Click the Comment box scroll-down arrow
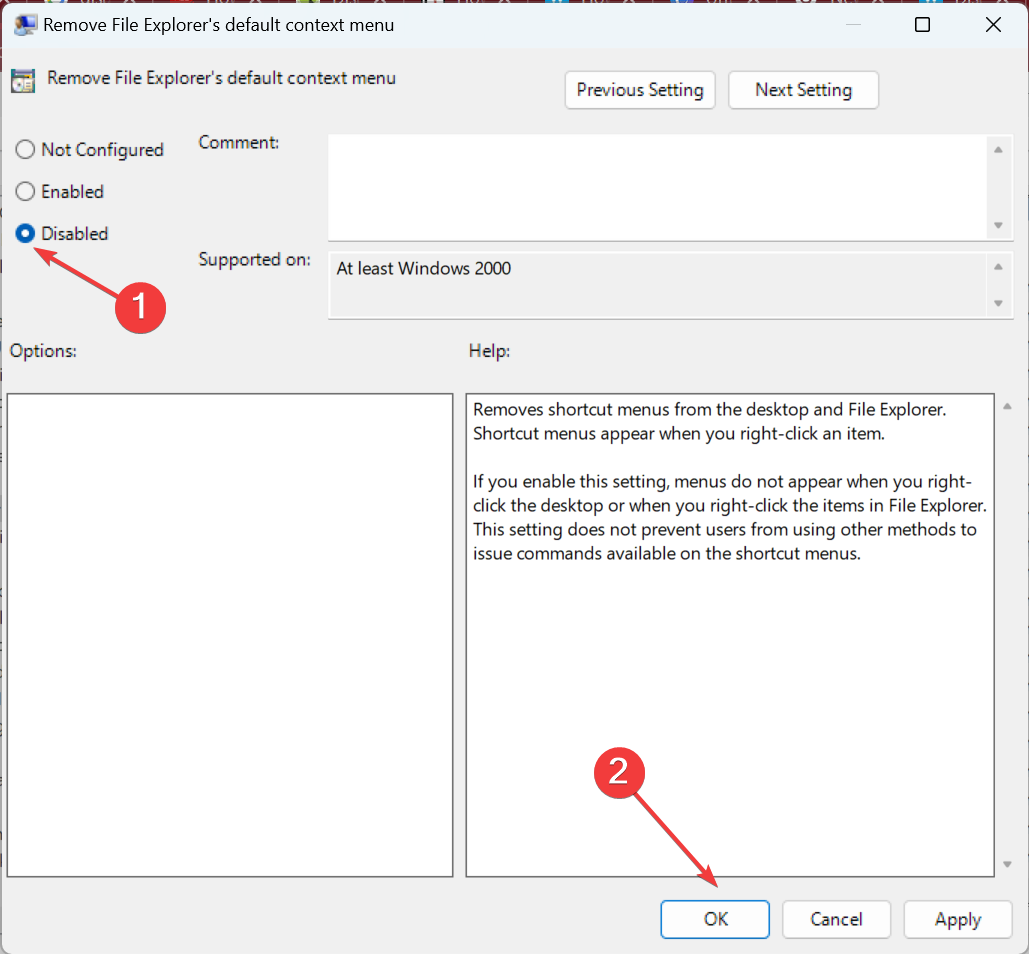 [998, 225]
